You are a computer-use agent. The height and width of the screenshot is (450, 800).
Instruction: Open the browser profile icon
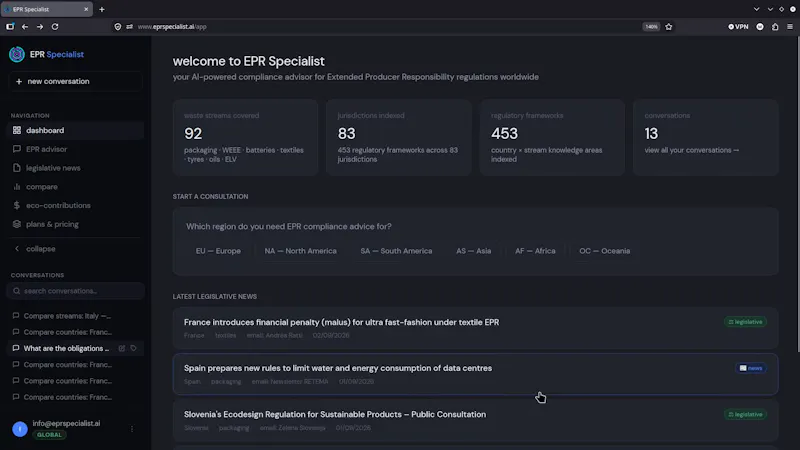point(760,27)
